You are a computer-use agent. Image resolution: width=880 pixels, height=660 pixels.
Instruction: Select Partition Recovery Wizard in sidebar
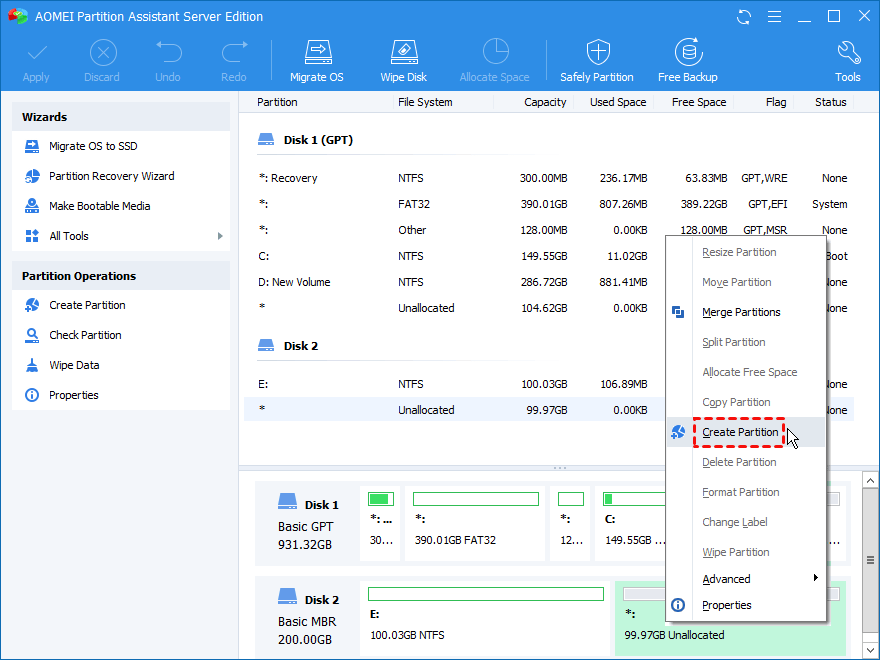(112, 176)
